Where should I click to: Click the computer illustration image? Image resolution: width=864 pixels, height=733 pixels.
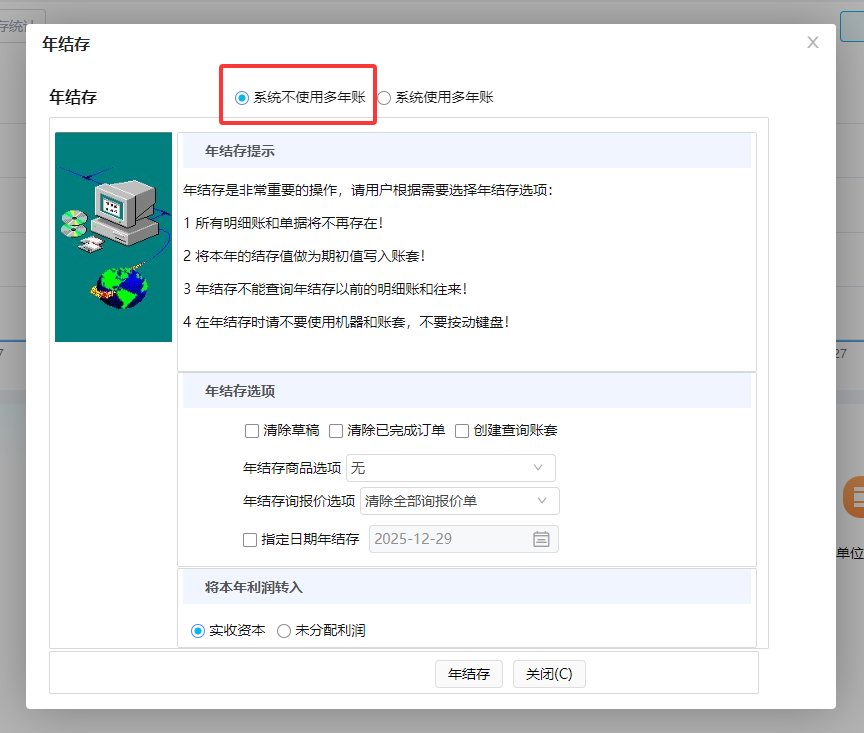point(112,235)
